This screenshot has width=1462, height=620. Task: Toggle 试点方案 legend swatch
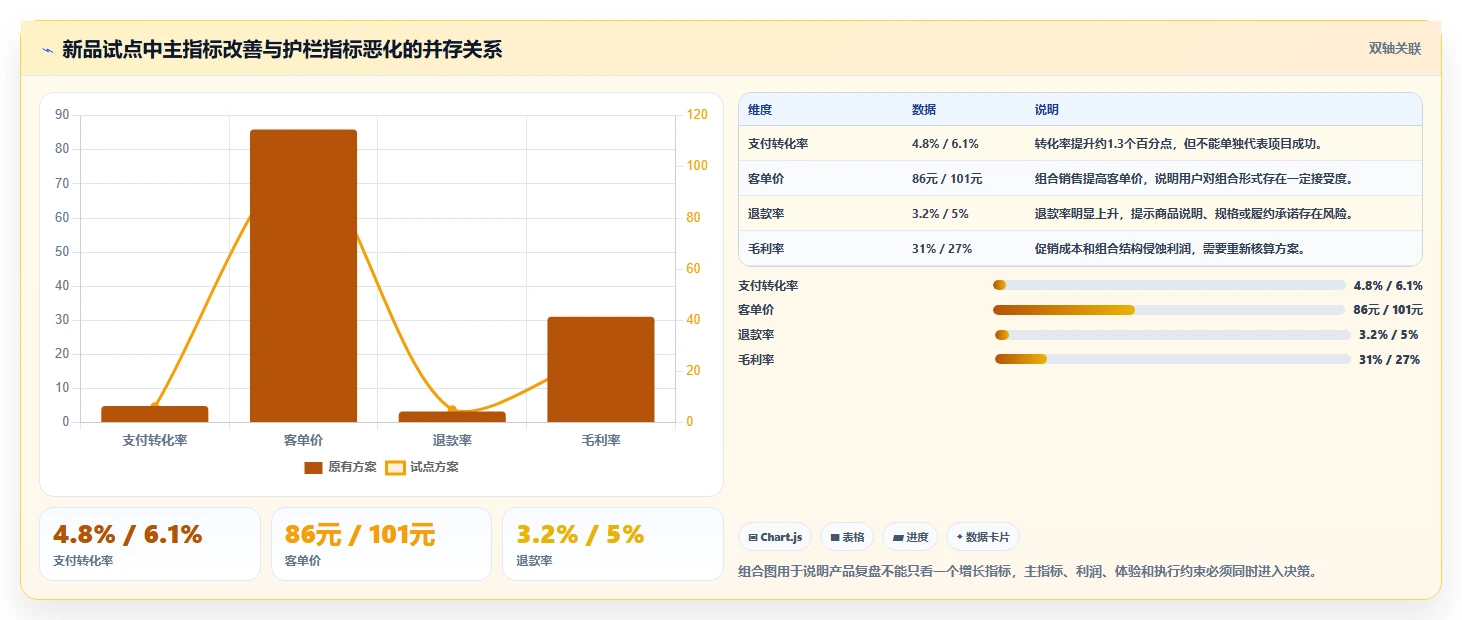(395, 467)
